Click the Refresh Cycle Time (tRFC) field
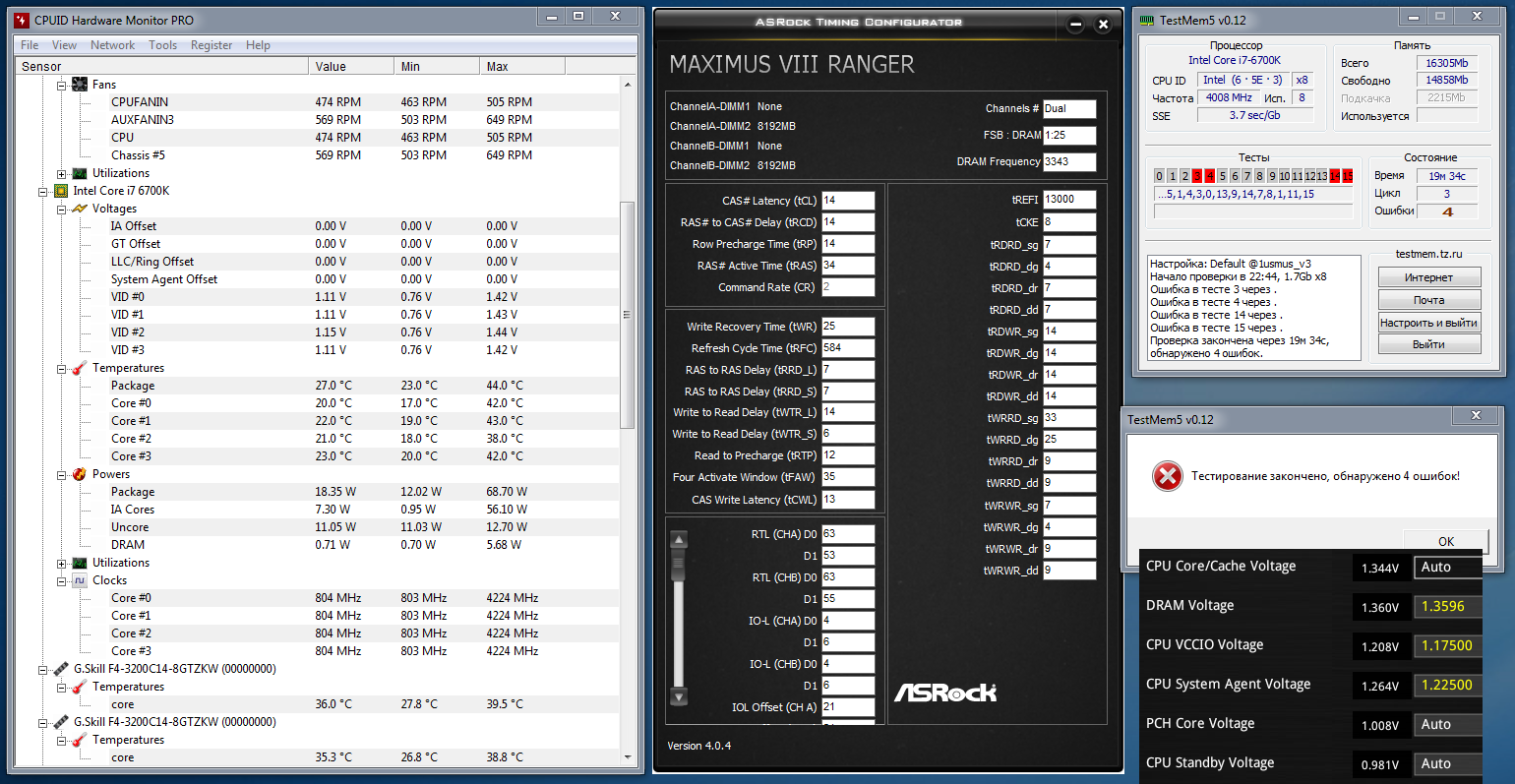 point(848,348)
